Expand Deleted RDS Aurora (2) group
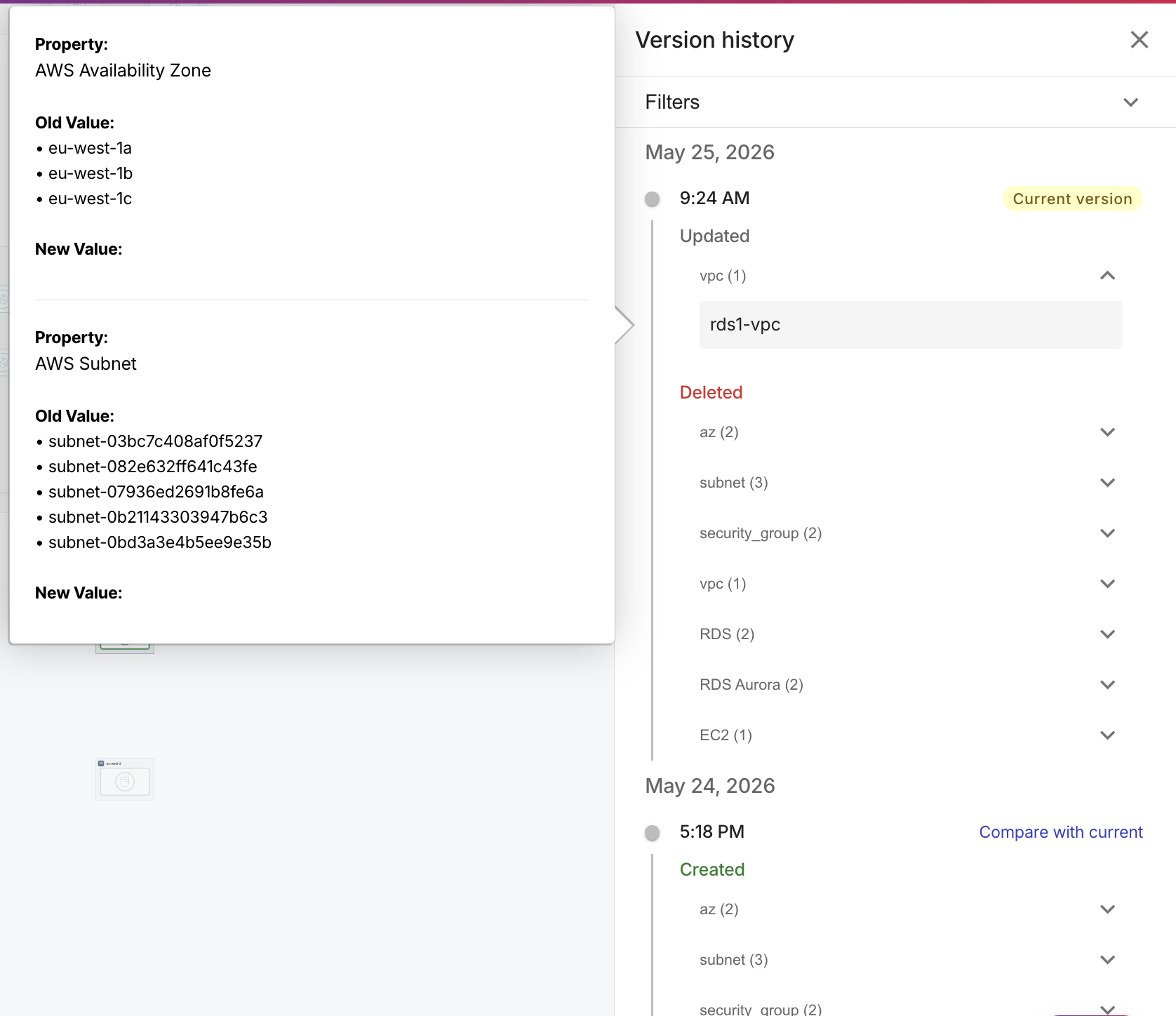 click(1107, 685)
